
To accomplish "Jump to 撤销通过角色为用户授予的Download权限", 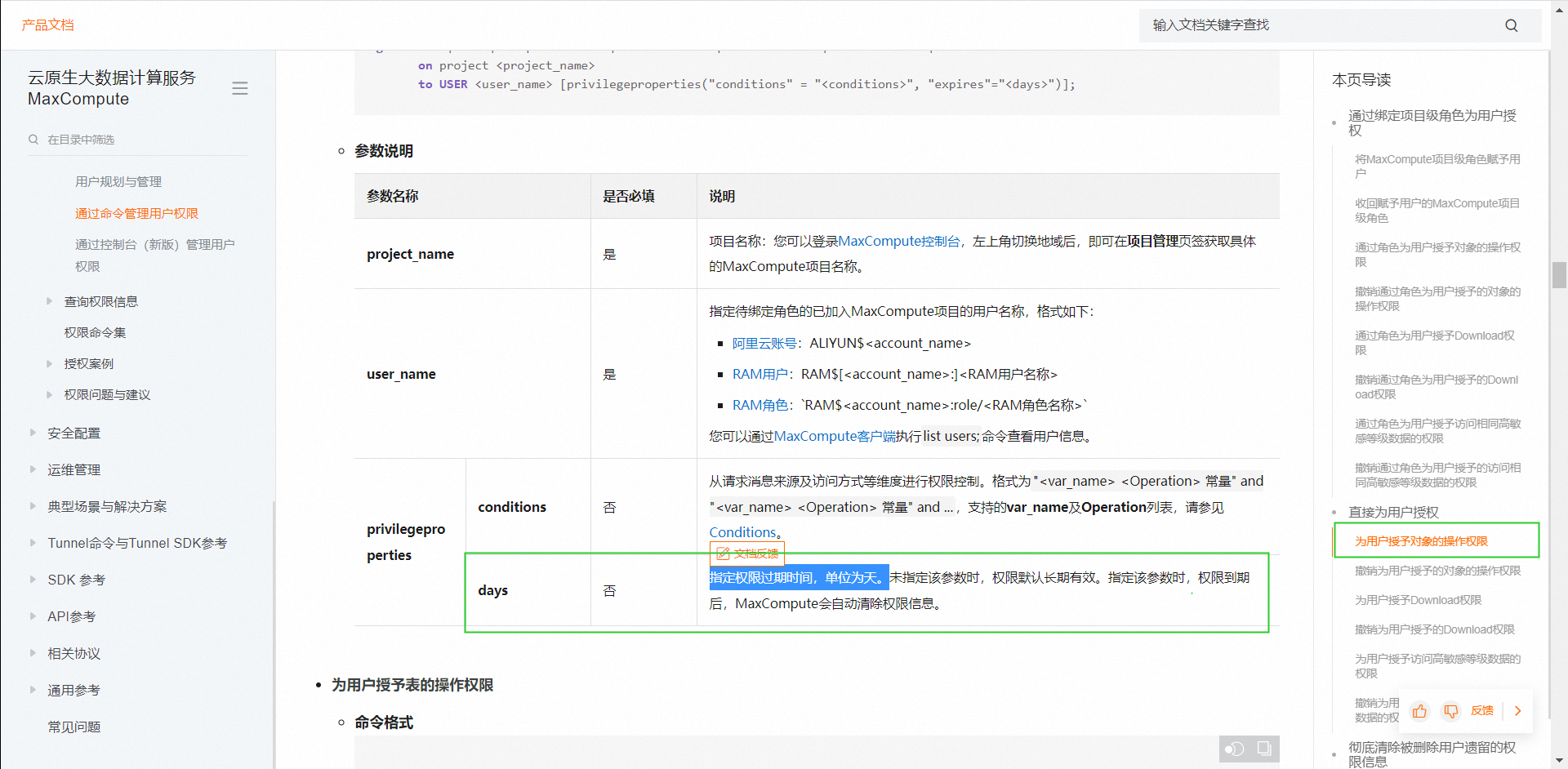I will point(1437,387).
